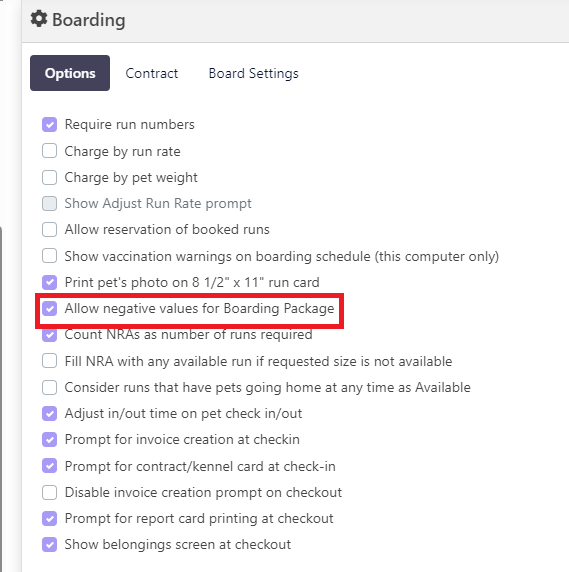Uncheck Adjust in/out time on pet check in/out
The image size is (569, 572).
[x=50, y=414]
